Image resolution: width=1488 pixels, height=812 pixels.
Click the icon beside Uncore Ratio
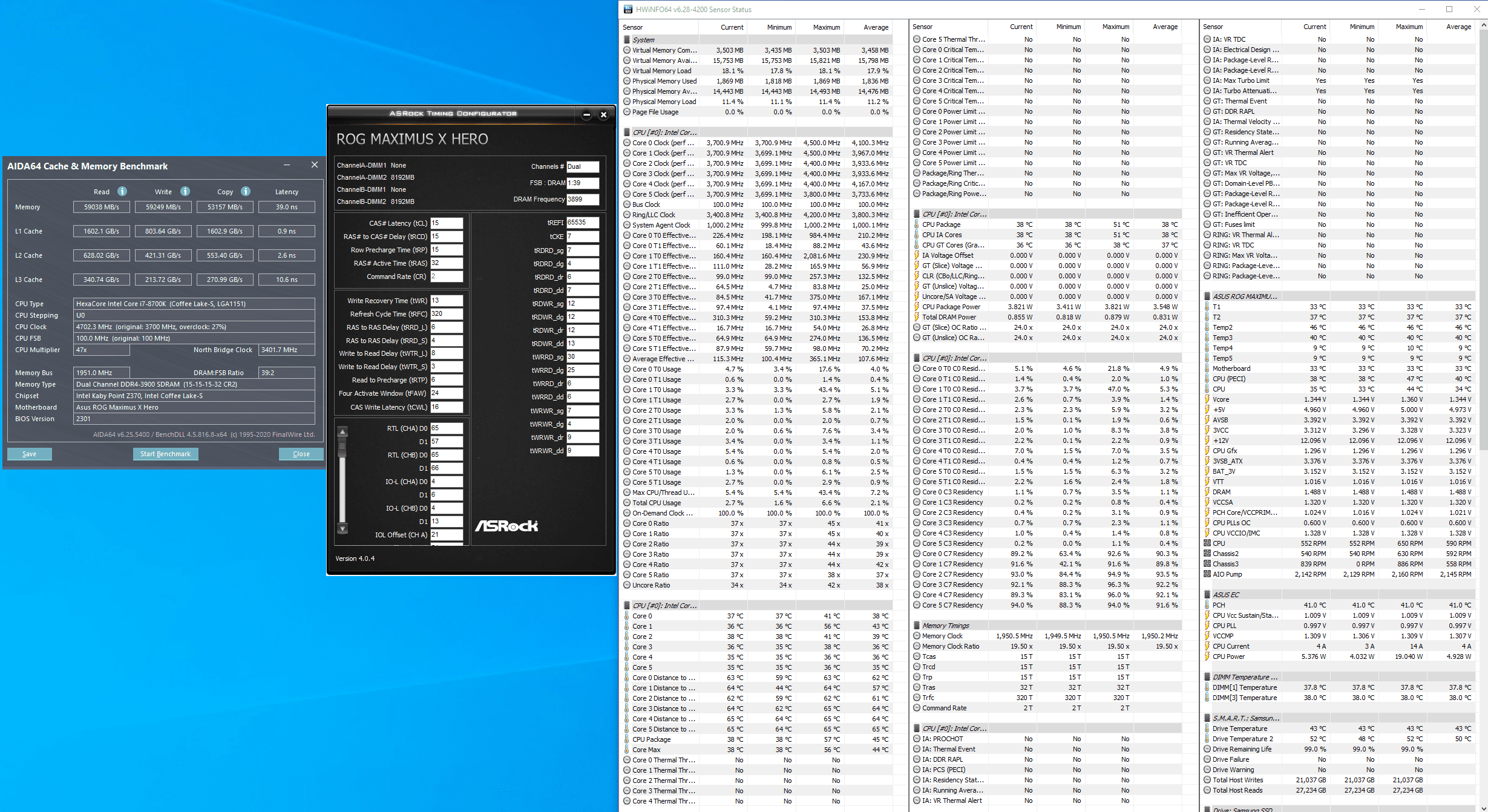tap(627, 585)
